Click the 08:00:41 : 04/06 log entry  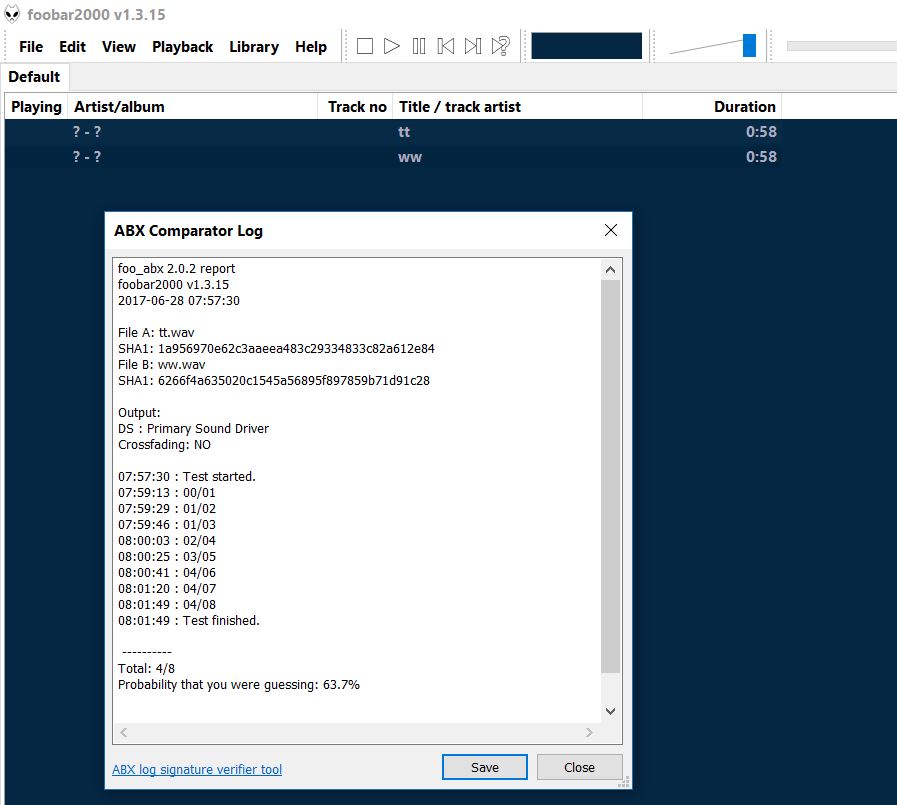167,572
